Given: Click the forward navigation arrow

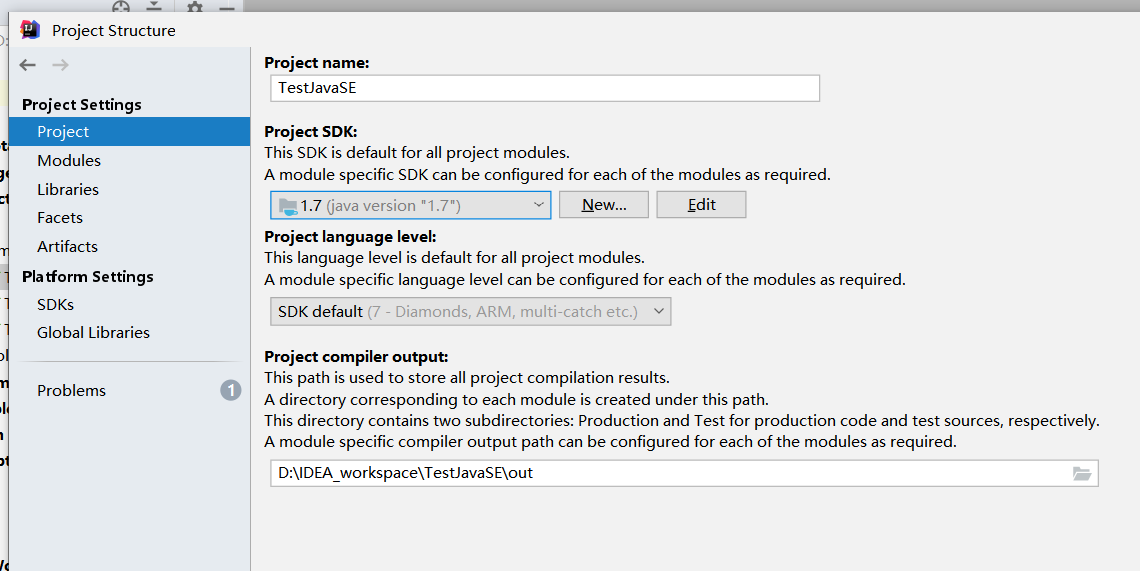Looking at the screenshot, I should point(60,65).
